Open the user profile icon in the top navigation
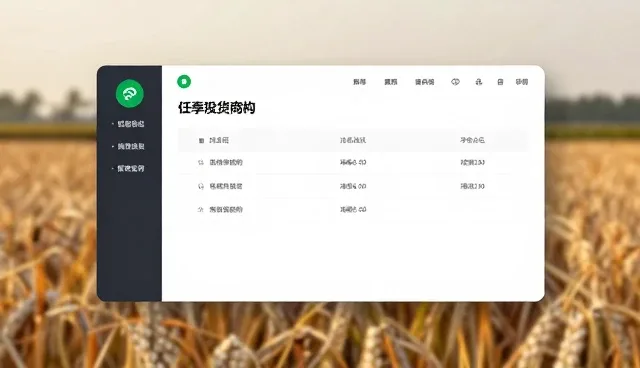 (x=479, y=82)
